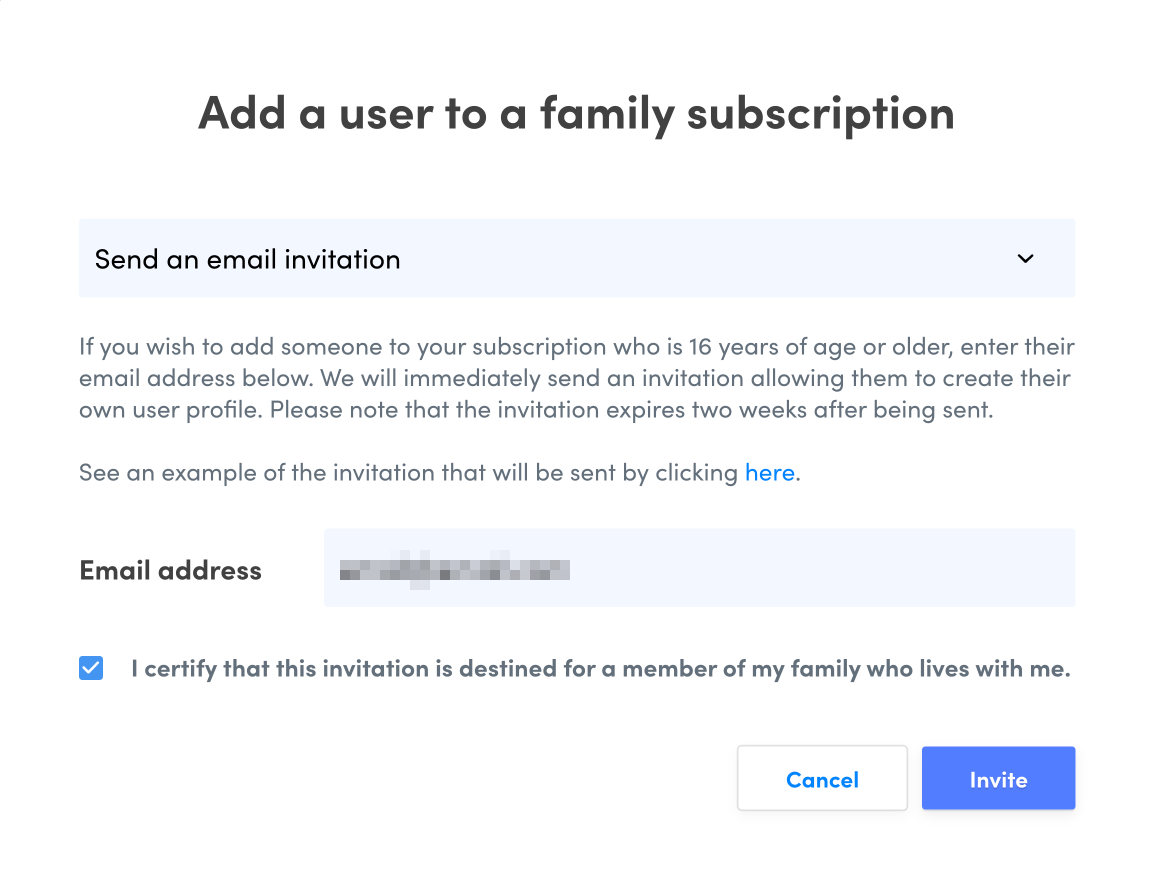Image resolution: width=1152 pixels, height=888 pixels.
Task: Click the blurred email text inside the field
Action: pyautogui.click(x=455, y=570)
